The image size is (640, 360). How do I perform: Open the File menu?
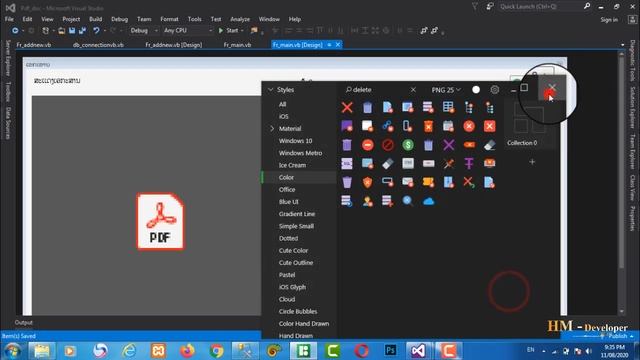tap(9, 19)
